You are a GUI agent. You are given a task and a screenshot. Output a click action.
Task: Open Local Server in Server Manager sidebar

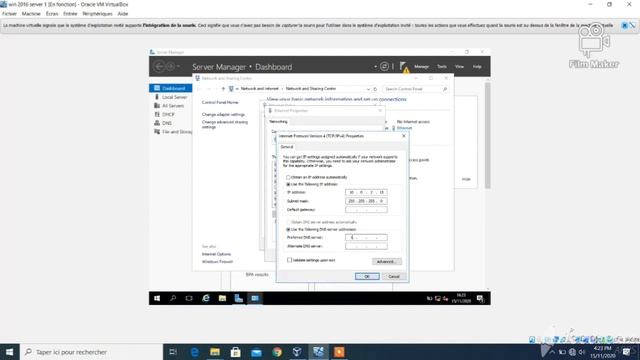(174, 97)
